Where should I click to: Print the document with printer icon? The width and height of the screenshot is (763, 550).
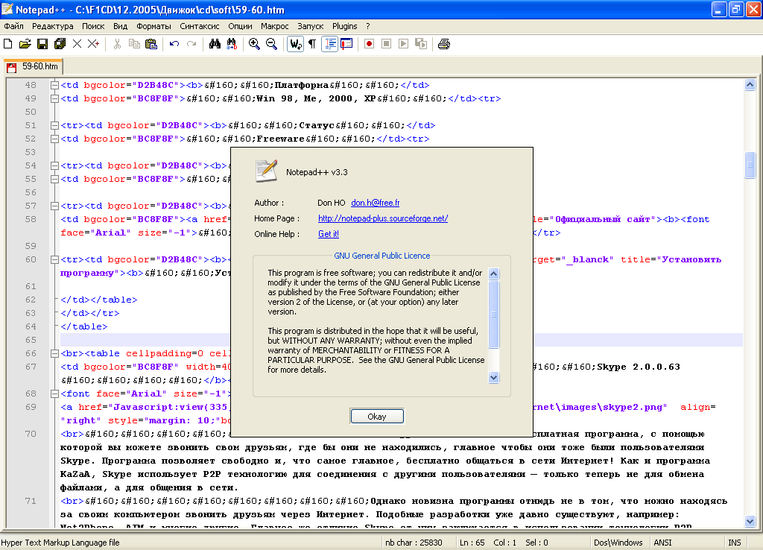444,44
